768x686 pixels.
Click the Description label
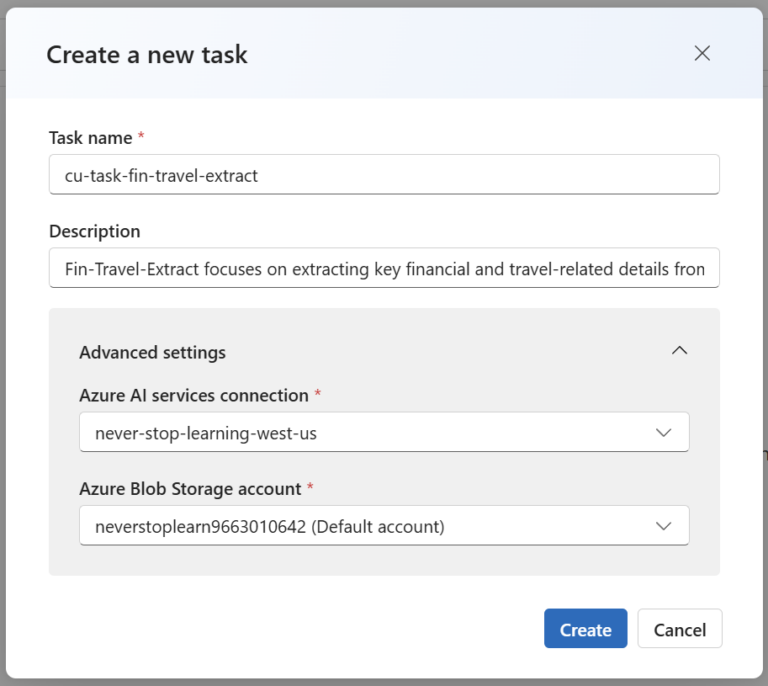click(x=94, y=231)
